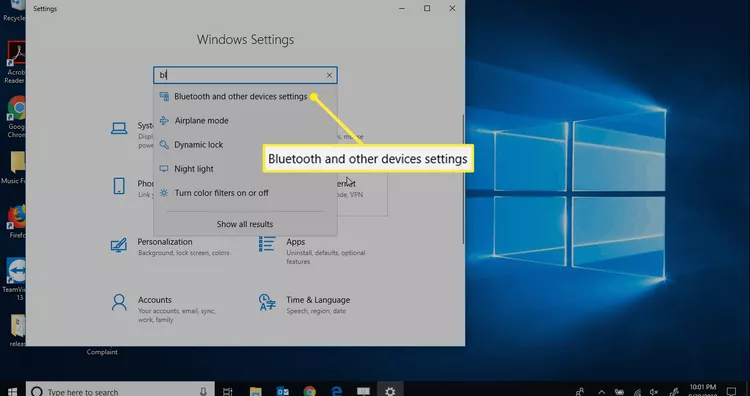Expand hidden system tray icons chevron
This screenshot has height=396, width=750.
click(602, 392)
